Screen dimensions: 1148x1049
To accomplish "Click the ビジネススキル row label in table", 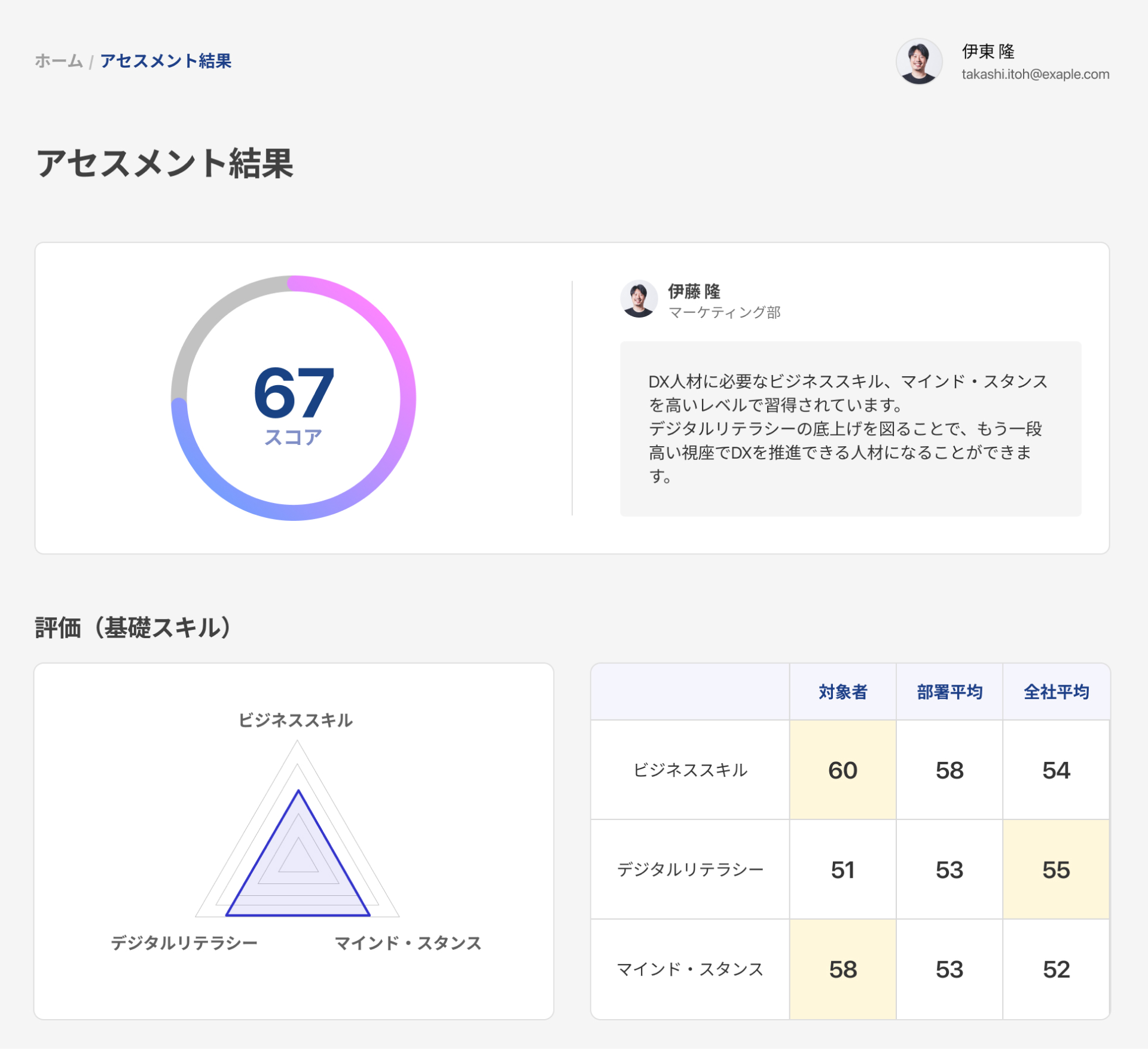I will tap(690, 770).
